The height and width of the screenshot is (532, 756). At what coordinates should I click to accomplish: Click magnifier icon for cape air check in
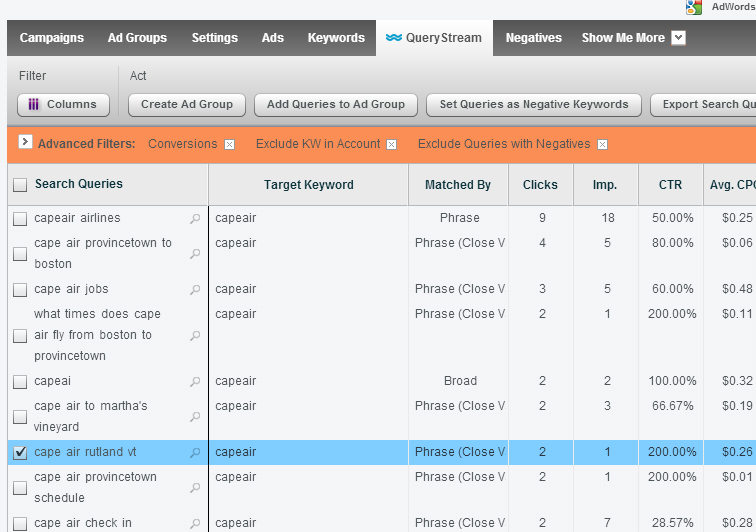coord(195,523)
